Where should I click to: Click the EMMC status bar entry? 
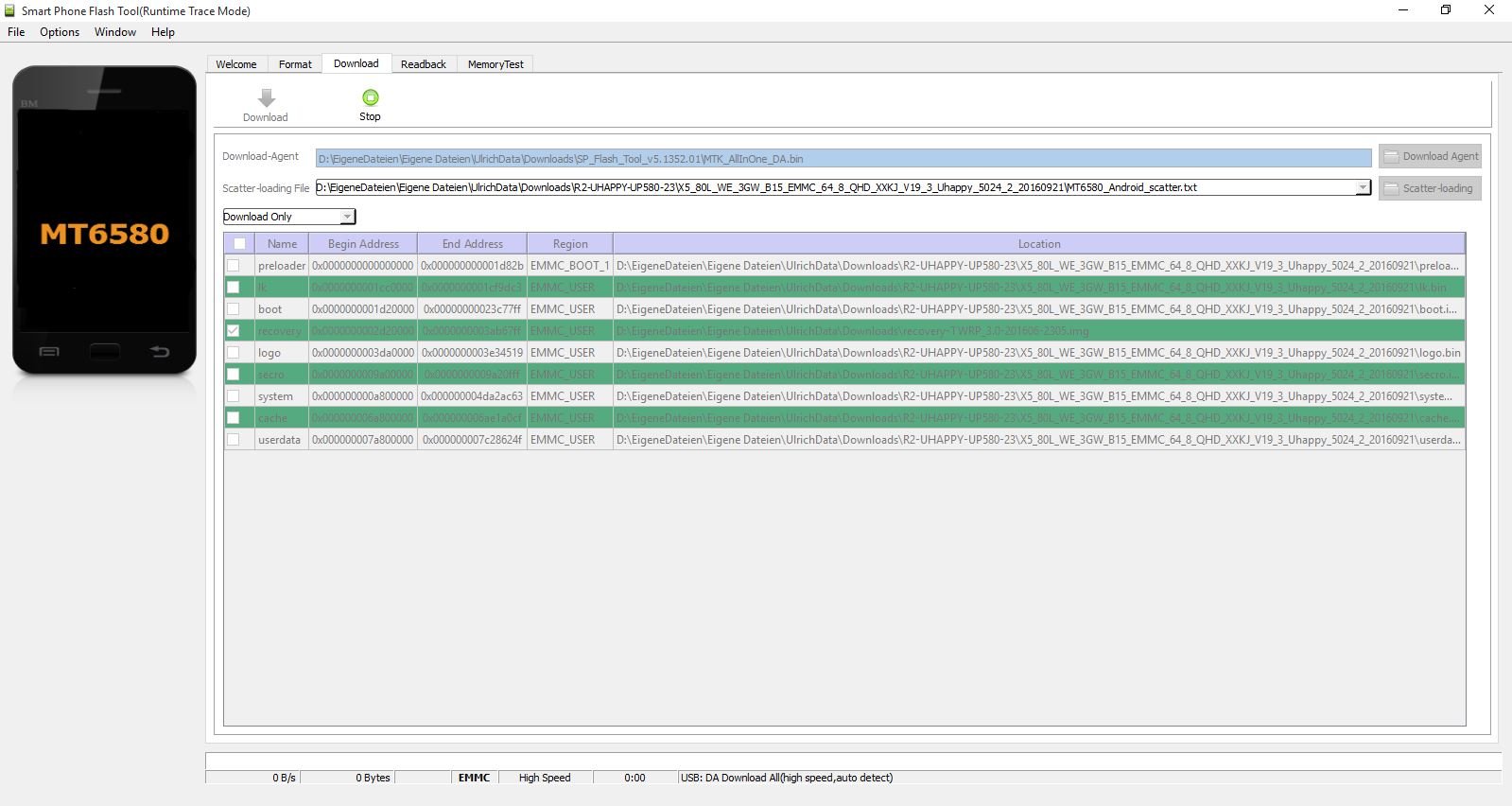pos(474,778)
